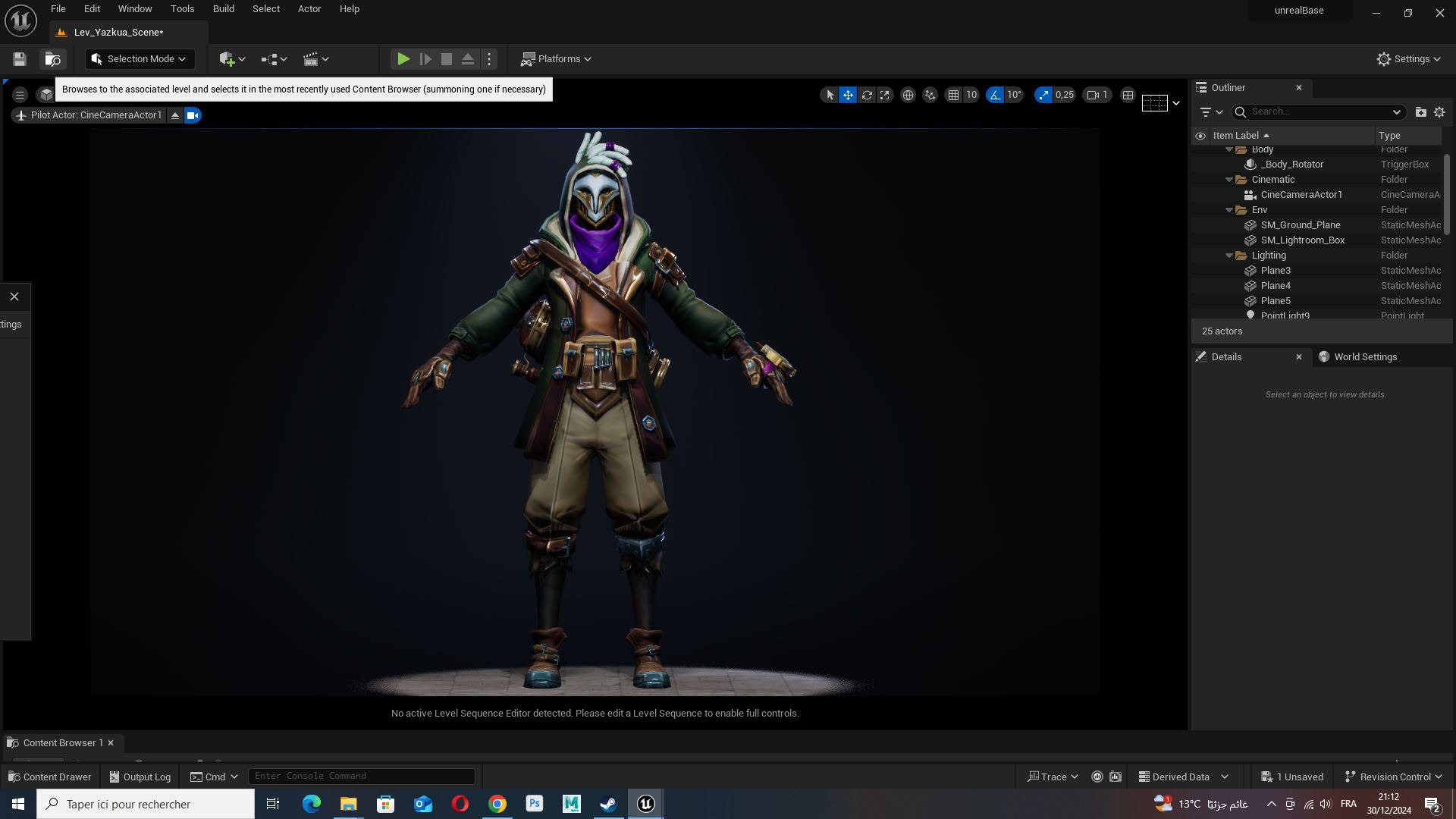This screenshot has width=1456, height=819.
Task: Open the scale snap value 0,25
Action: [x=1065, y=95]
